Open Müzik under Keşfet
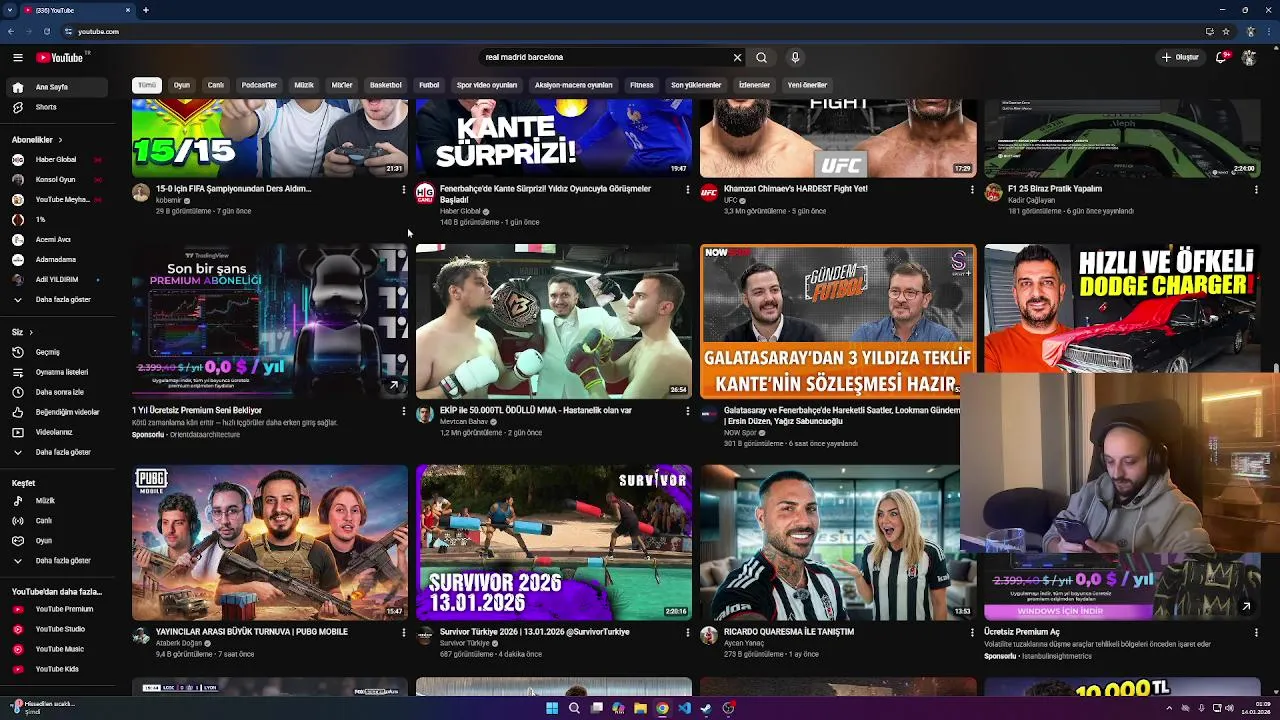 pyautogui.click(x=55, y=500)
